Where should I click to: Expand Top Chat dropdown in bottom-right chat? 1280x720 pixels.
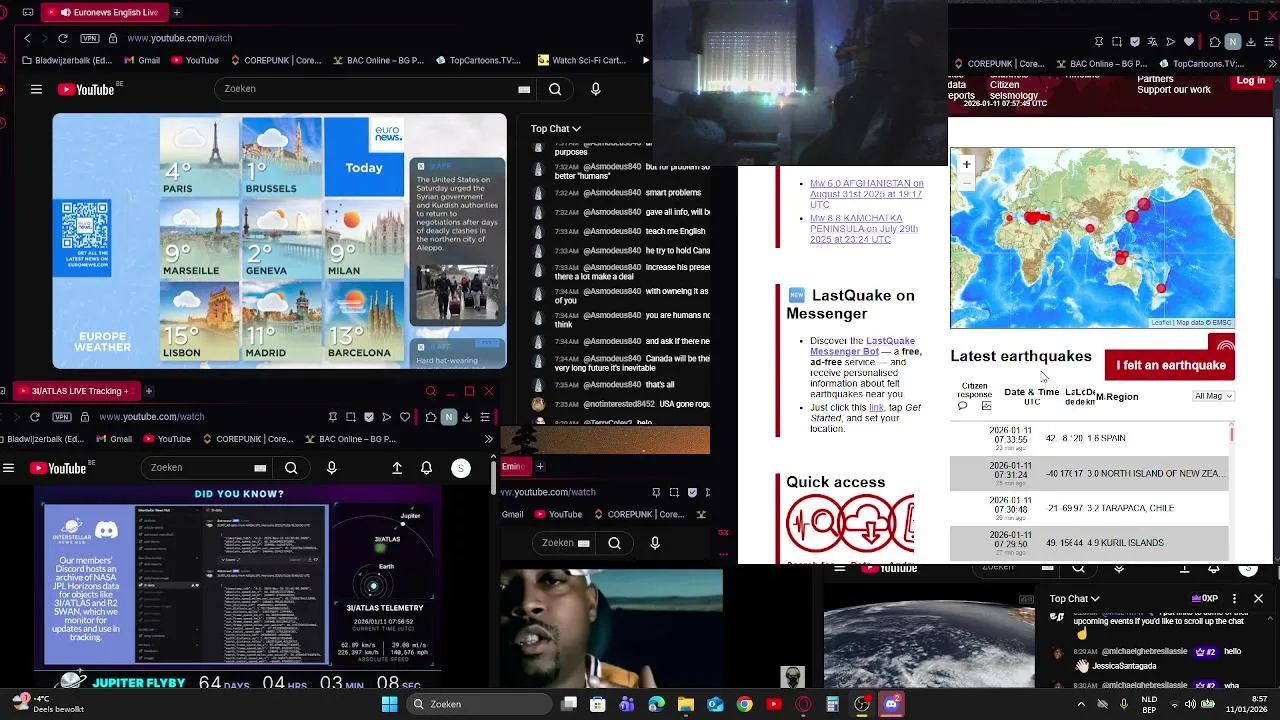(1074, 598)
